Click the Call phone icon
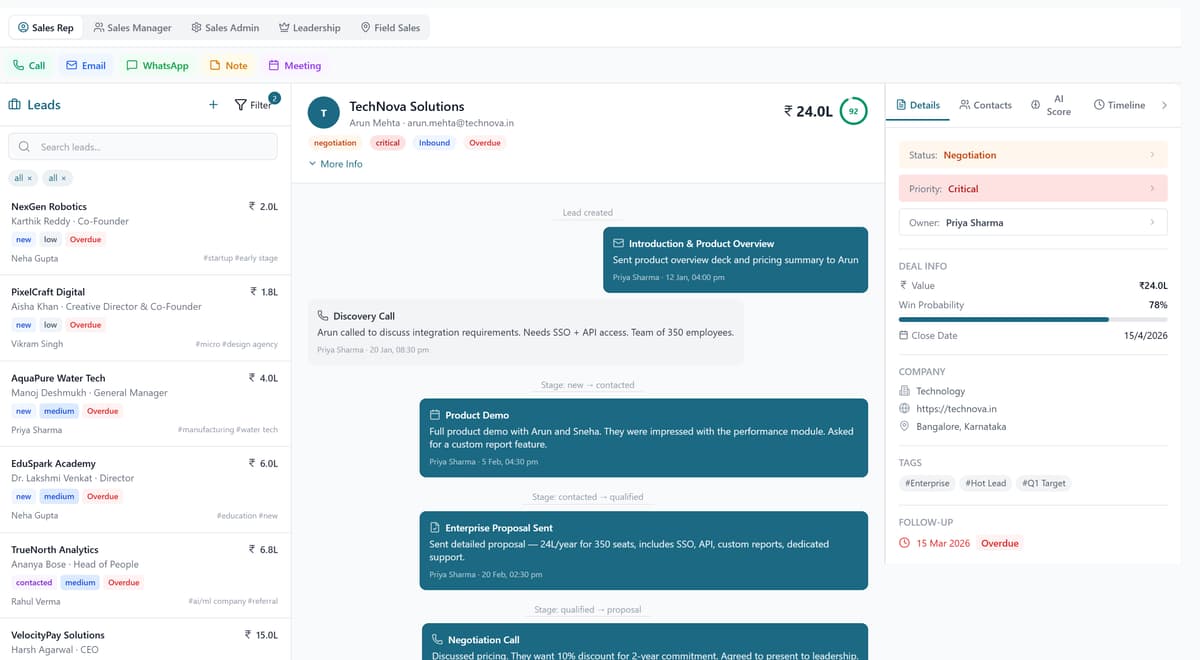Viewport: 1200px width, 660px height. (x=18, y=65)
